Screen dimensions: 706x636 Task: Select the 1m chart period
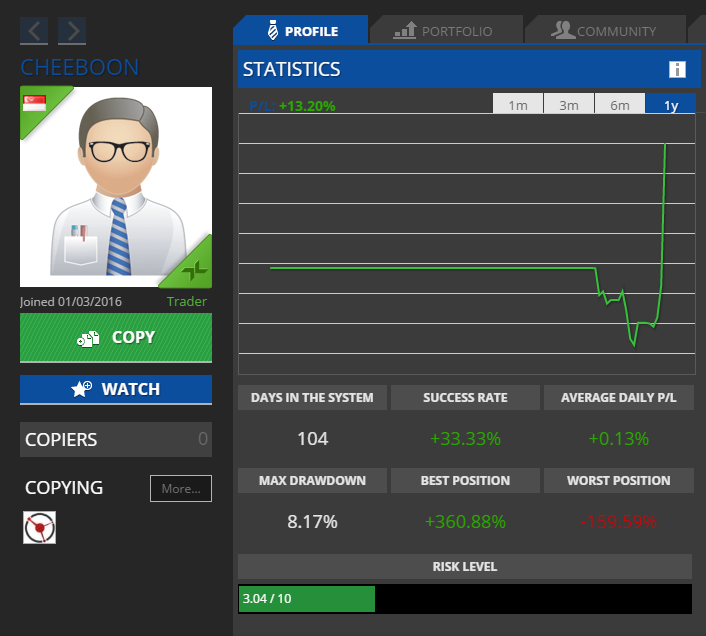click(518, 105)
